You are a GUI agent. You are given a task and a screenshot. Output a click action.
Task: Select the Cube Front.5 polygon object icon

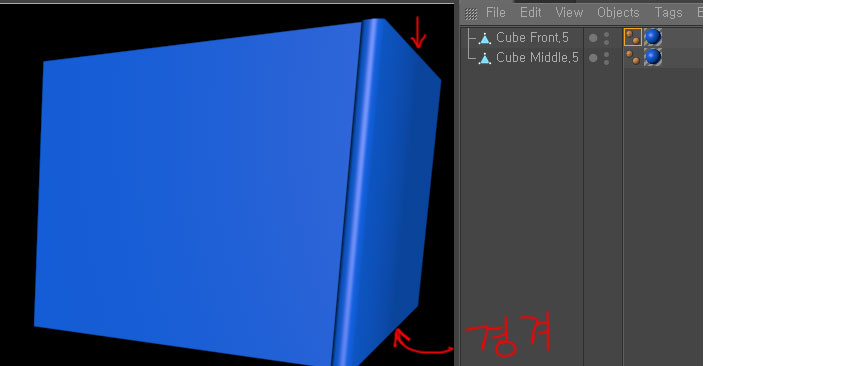(x=484, y=38)
